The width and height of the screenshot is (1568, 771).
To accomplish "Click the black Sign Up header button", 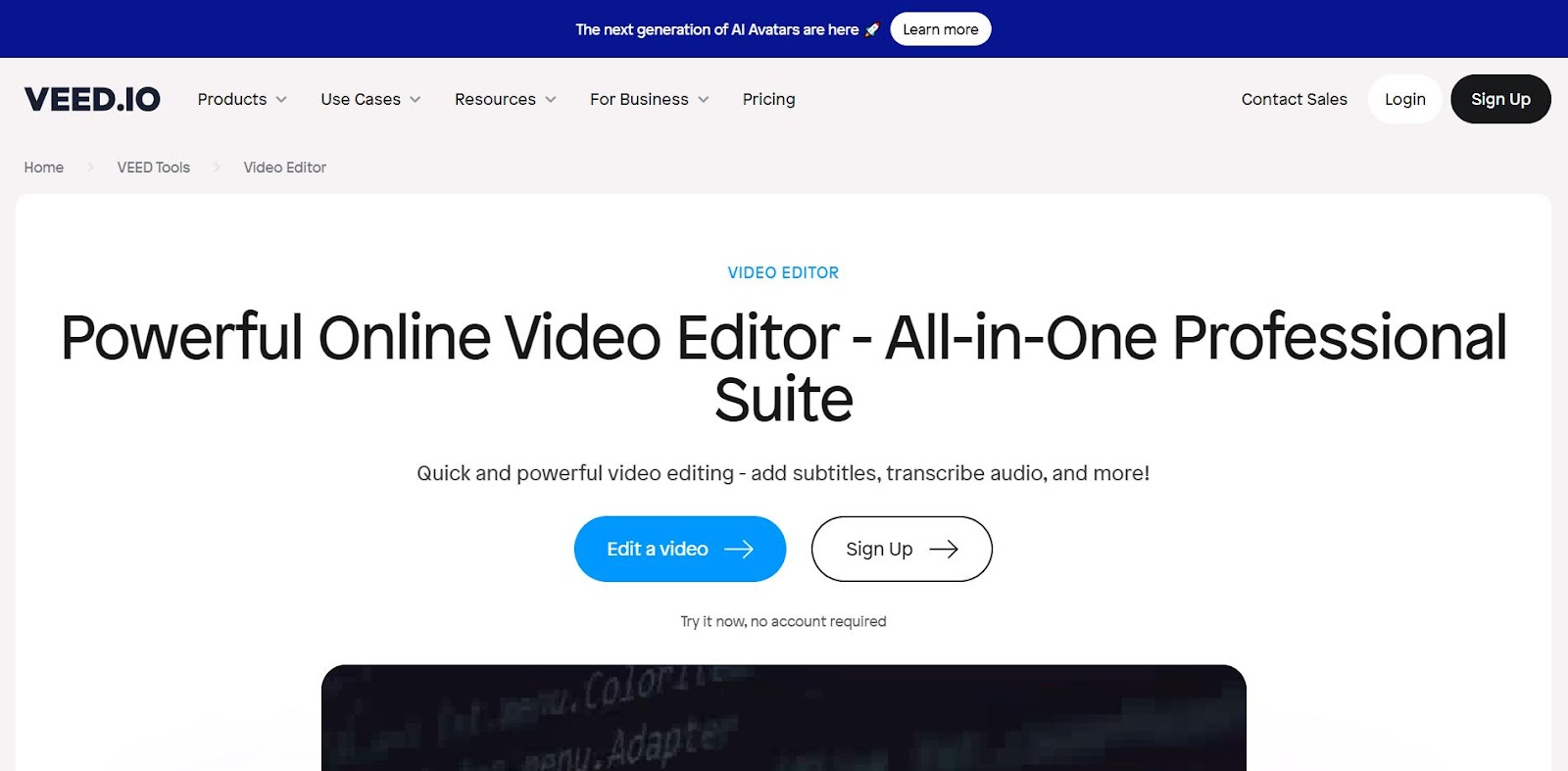I will click(x=1500, y=99).
